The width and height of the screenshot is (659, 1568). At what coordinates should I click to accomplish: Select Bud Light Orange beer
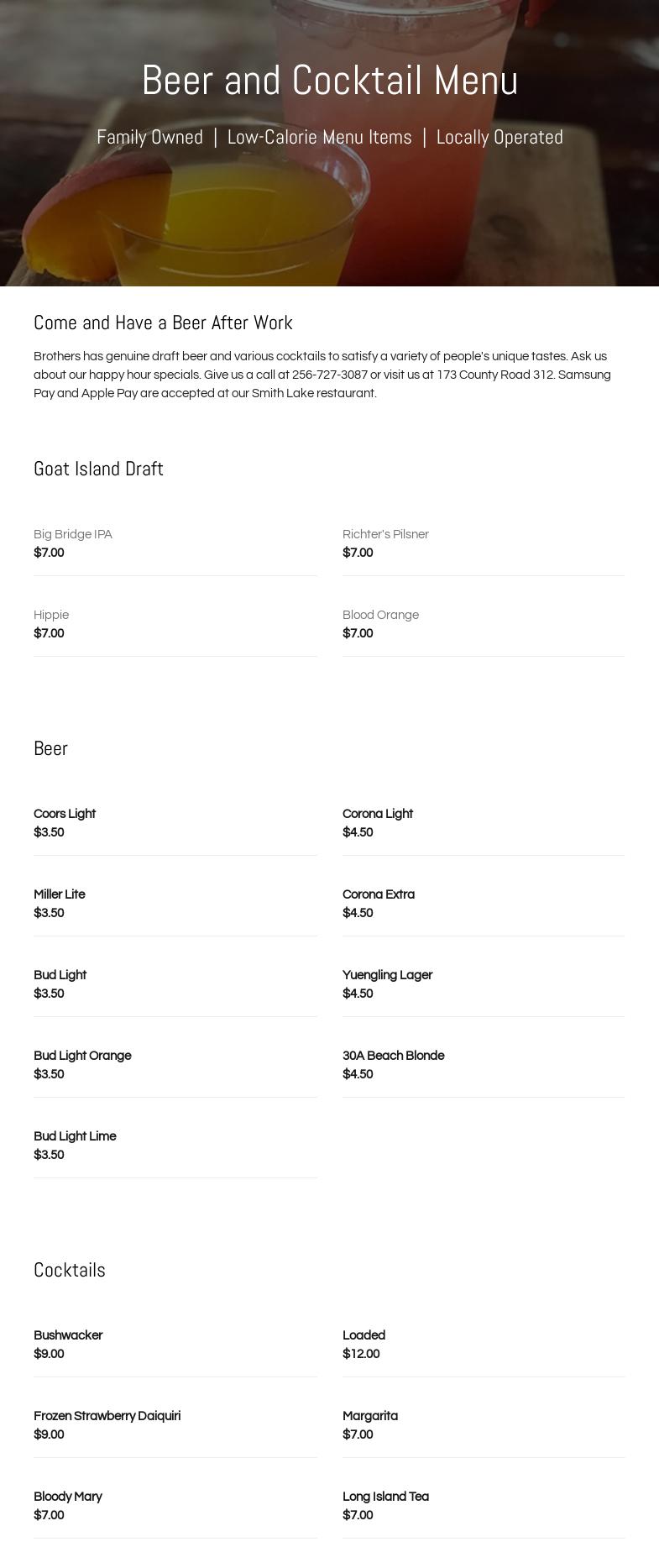point(82,1056)
